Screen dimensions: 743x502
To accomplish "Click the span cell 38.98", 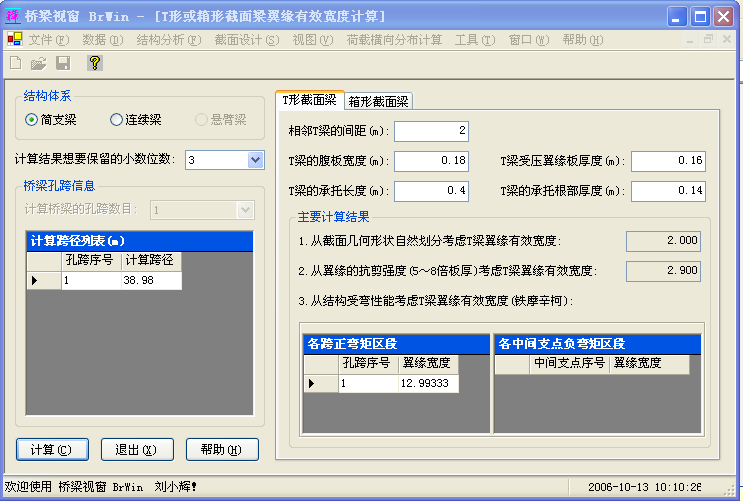I will click(152, 280).
